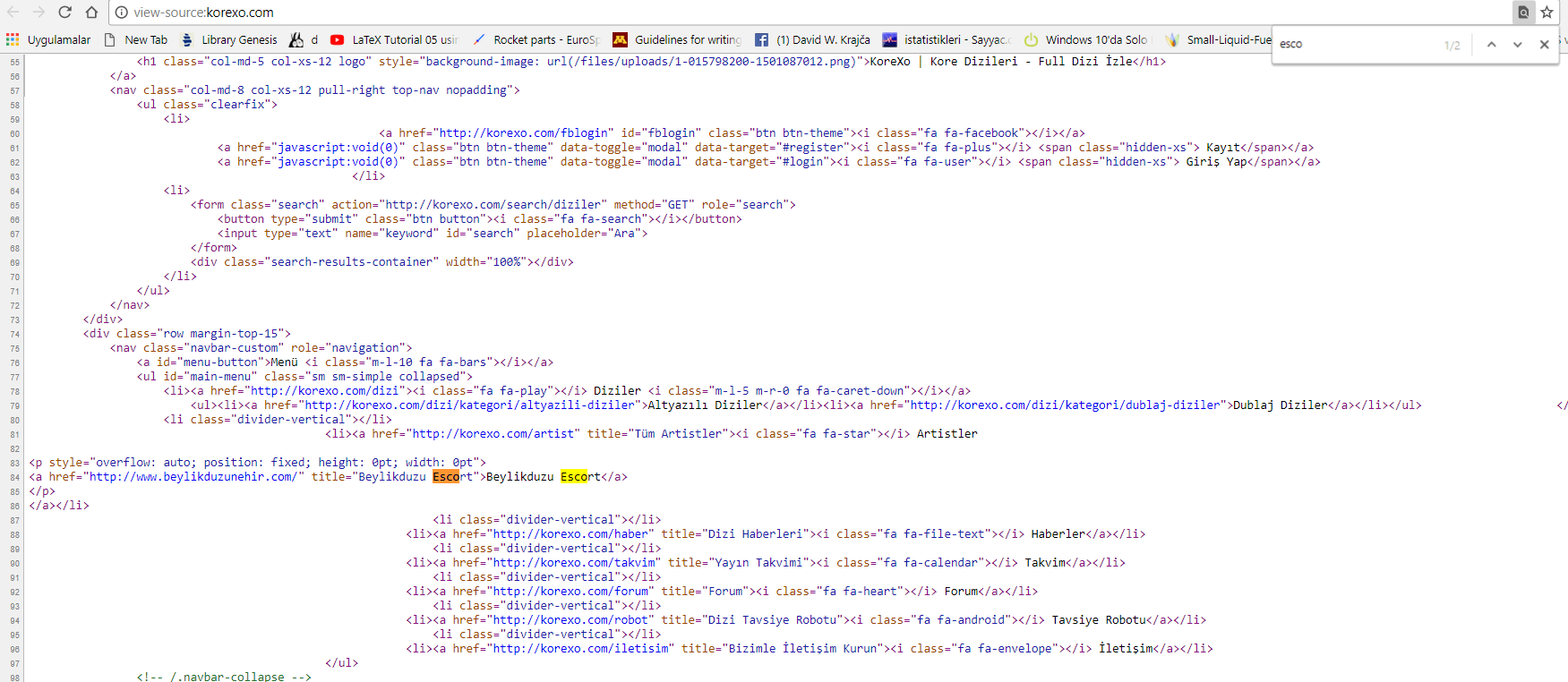Open the LaTeX Tutorial 05 YouTube bookmark
Viewport: 1568px width, 682px height.
pyautogui.click(x=394, y=39)
